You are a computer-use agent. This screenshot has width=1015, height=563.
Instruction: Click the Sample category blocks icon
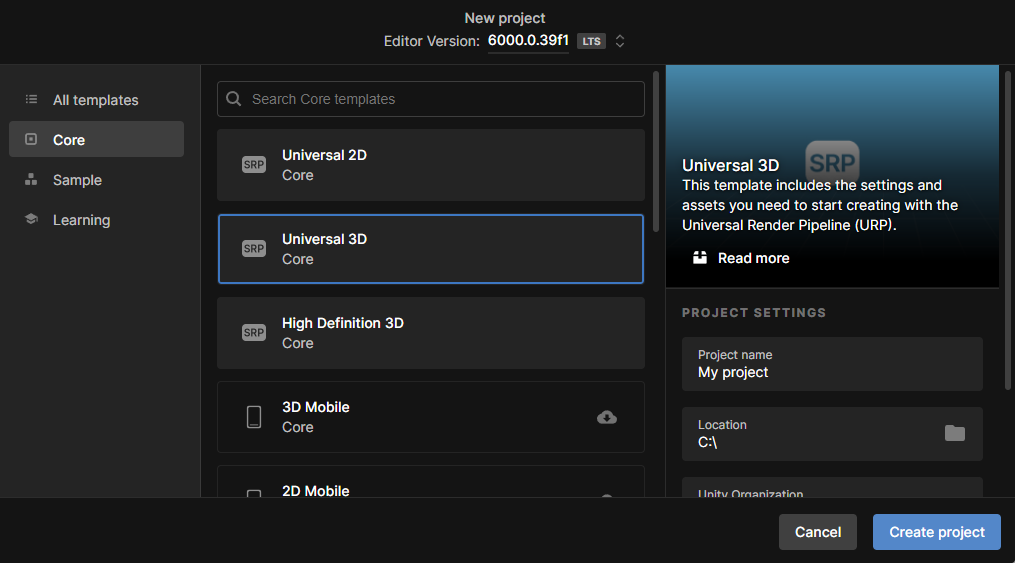pos(31,179)
